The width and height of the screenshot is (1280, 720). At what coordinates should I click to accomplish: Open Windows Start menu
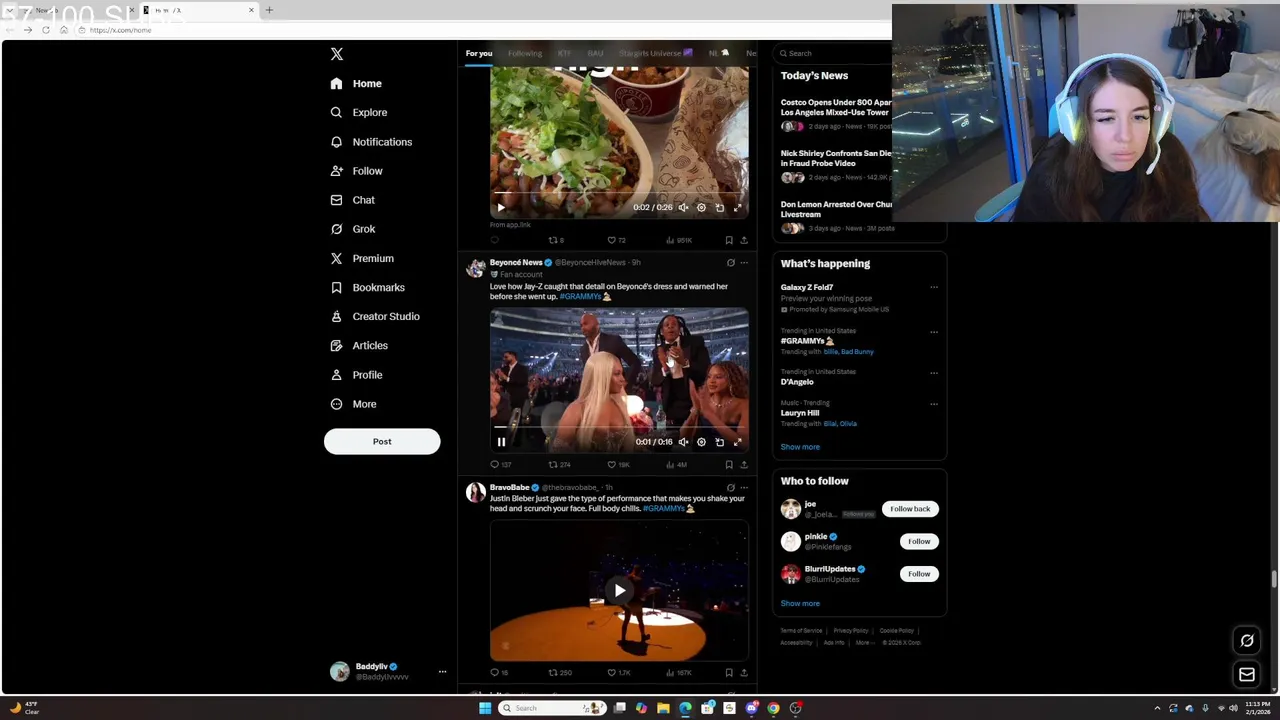coord(485,708)
